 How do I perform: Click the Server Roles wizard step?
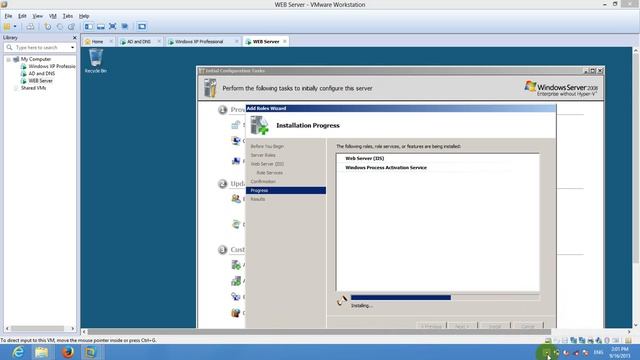[263, 156]
